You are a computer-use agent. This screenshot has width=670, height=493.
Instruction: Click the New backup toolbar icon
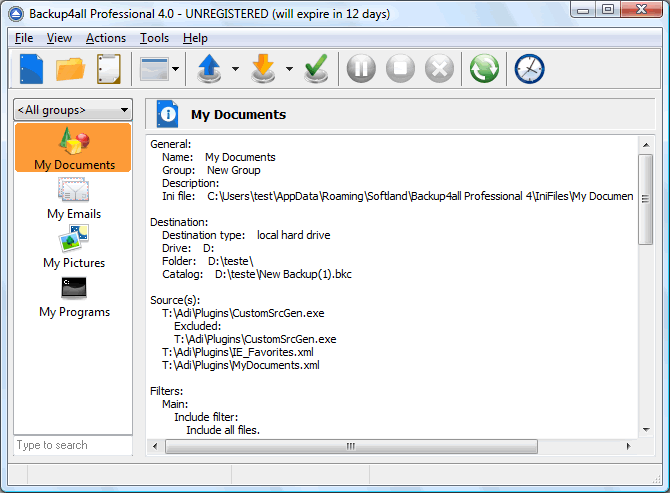click(31, 69)
